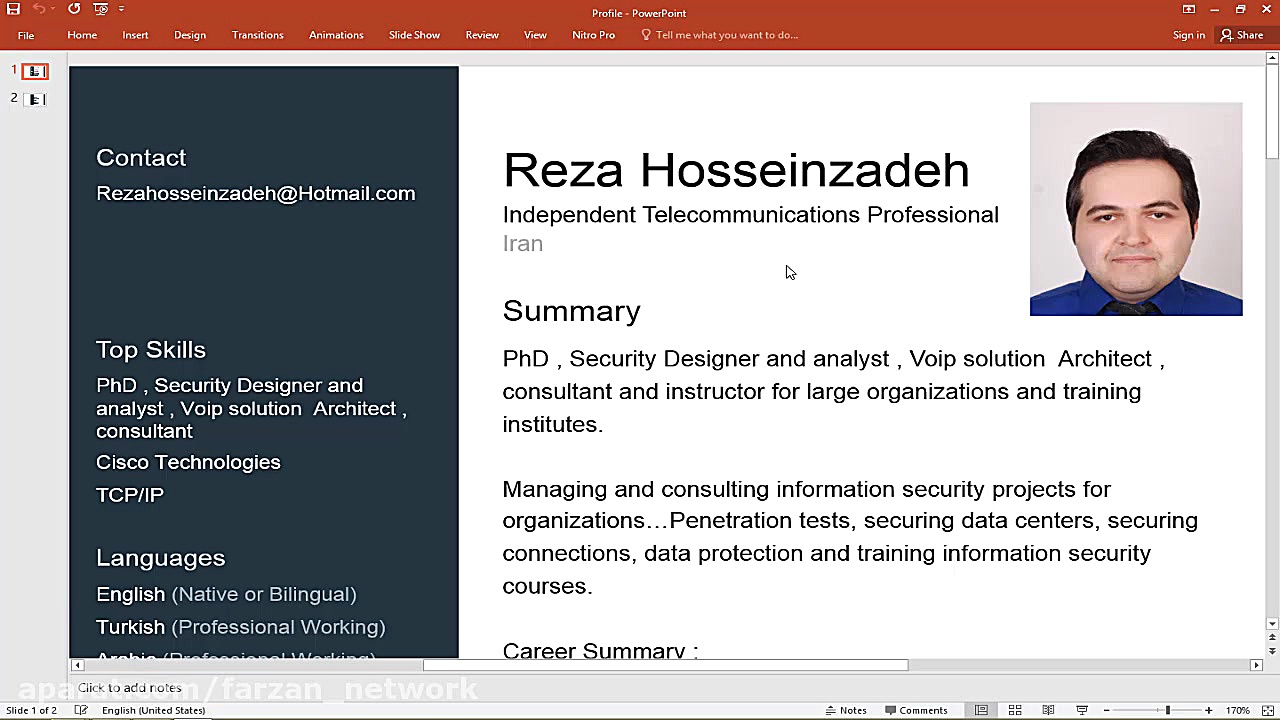Image resolution: width=1280 pixels, height=720 pixels.
Task: Select the Design tab
Action: [x=190, y=35]
